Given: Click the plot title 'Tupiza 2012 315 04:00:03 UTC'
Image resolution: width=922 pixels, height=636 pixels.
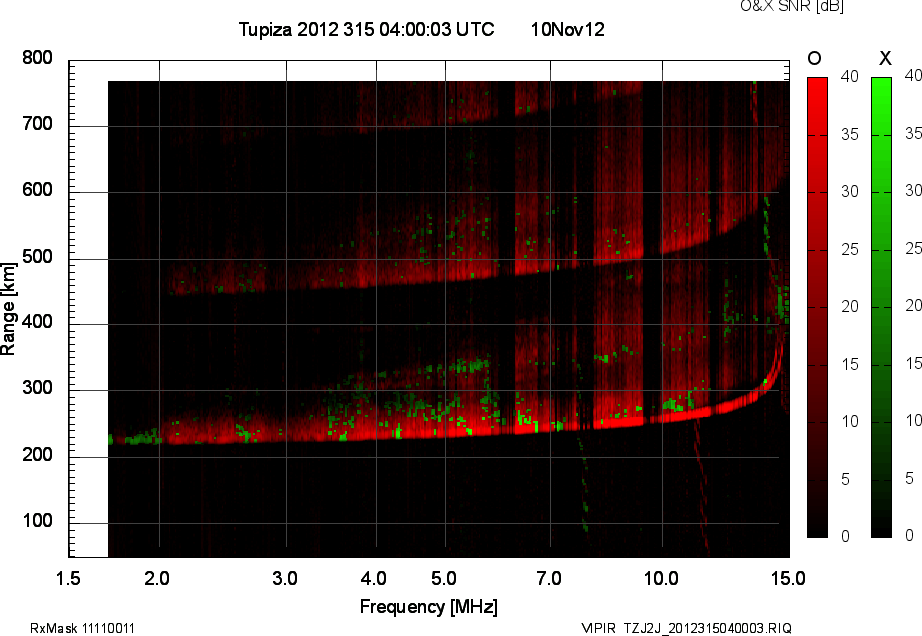Looking at the screenshot, I should 366,29.
